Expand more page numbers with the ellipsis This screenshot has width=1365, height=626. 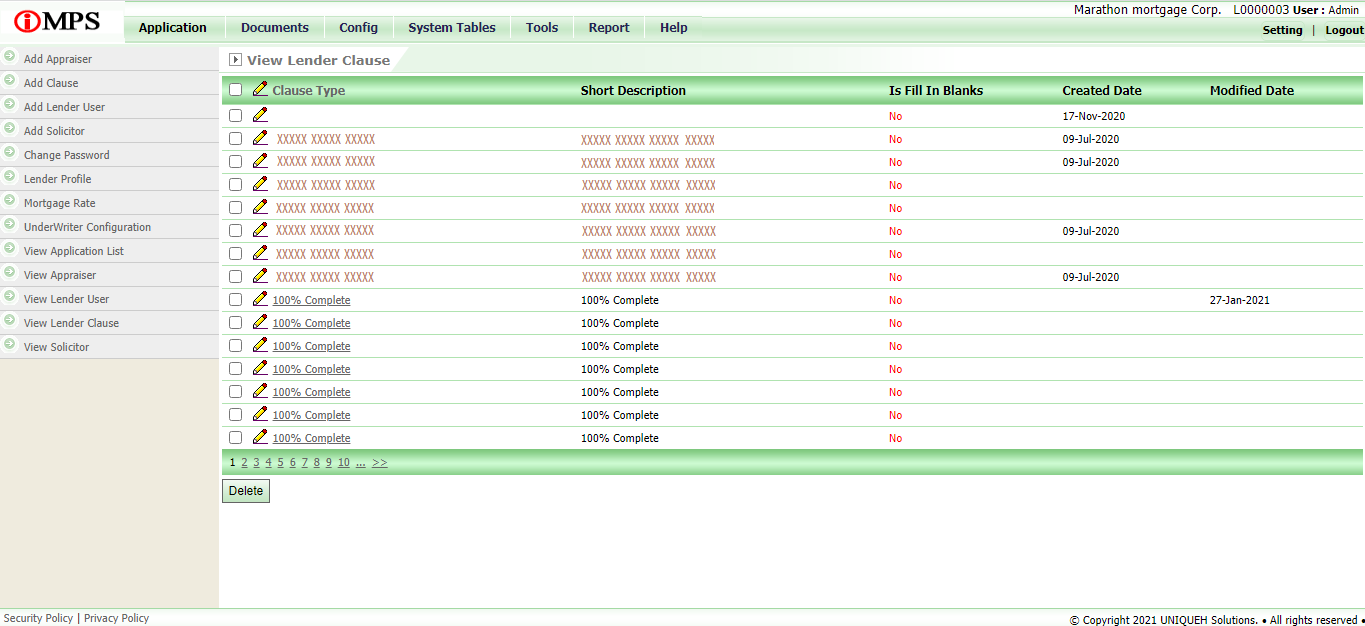[360, 463]
